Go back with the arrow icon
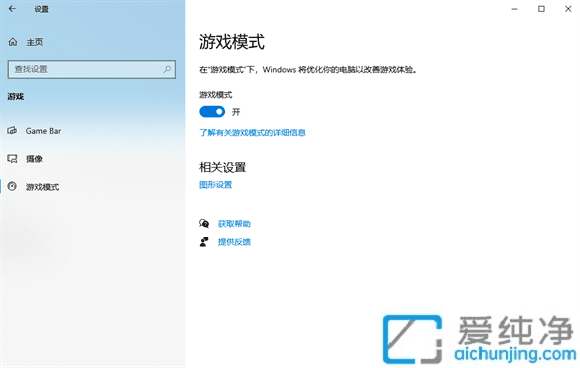This screenshot has width=580, height=368. tap(12, 9)
